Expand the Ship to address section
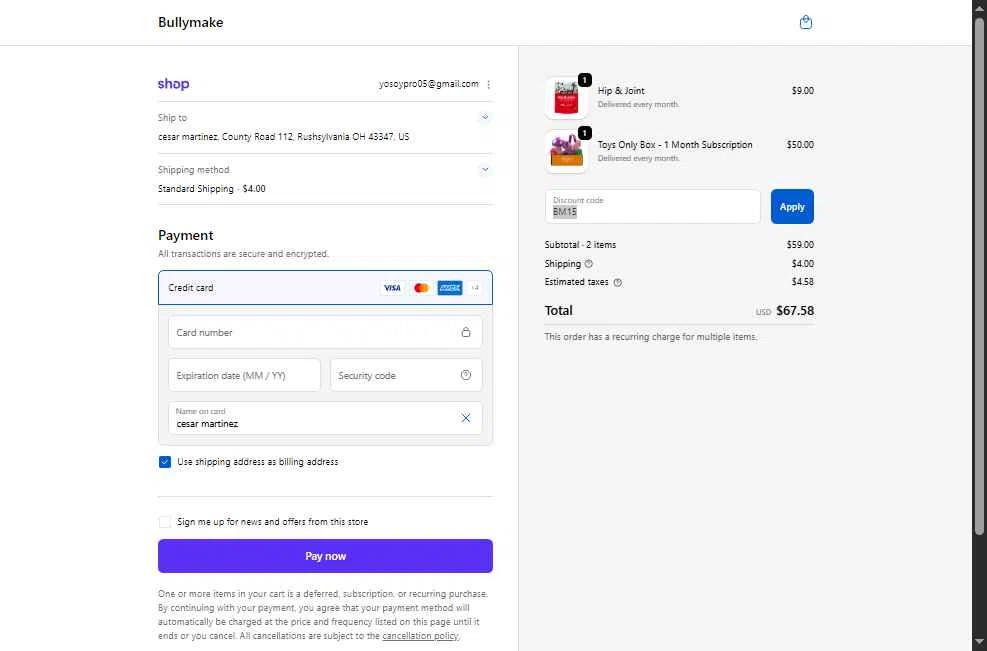Screen dimensions: 987x651 coord(485,117)
